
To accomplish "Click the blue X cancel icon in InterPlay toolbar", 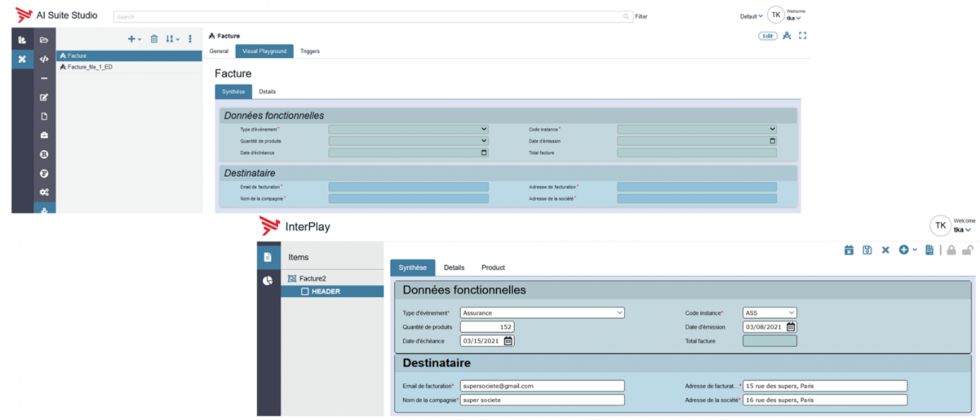I will pos(885,250).
